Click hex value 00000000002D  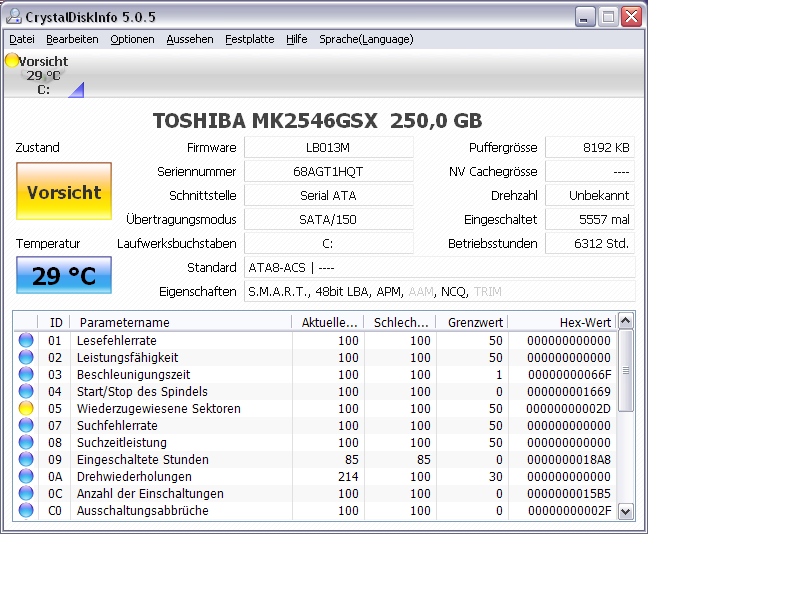click(568, 408)
